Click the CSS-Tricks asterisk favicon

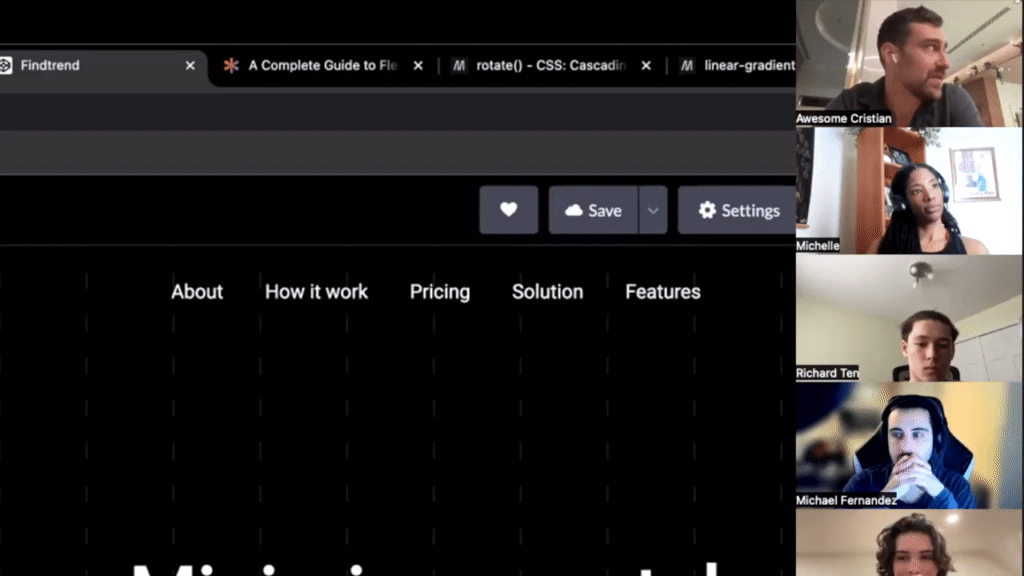[231, 65]
